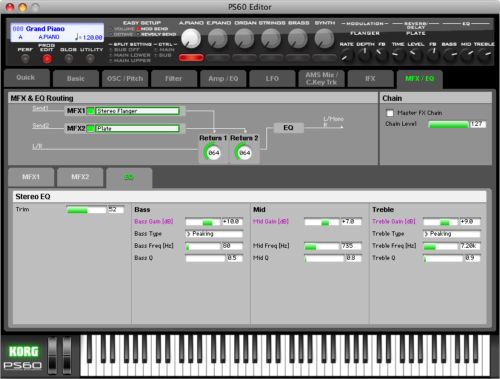Click the Chain Level value field 127
This screenshot has height=379, width=500.
[478, 124]
